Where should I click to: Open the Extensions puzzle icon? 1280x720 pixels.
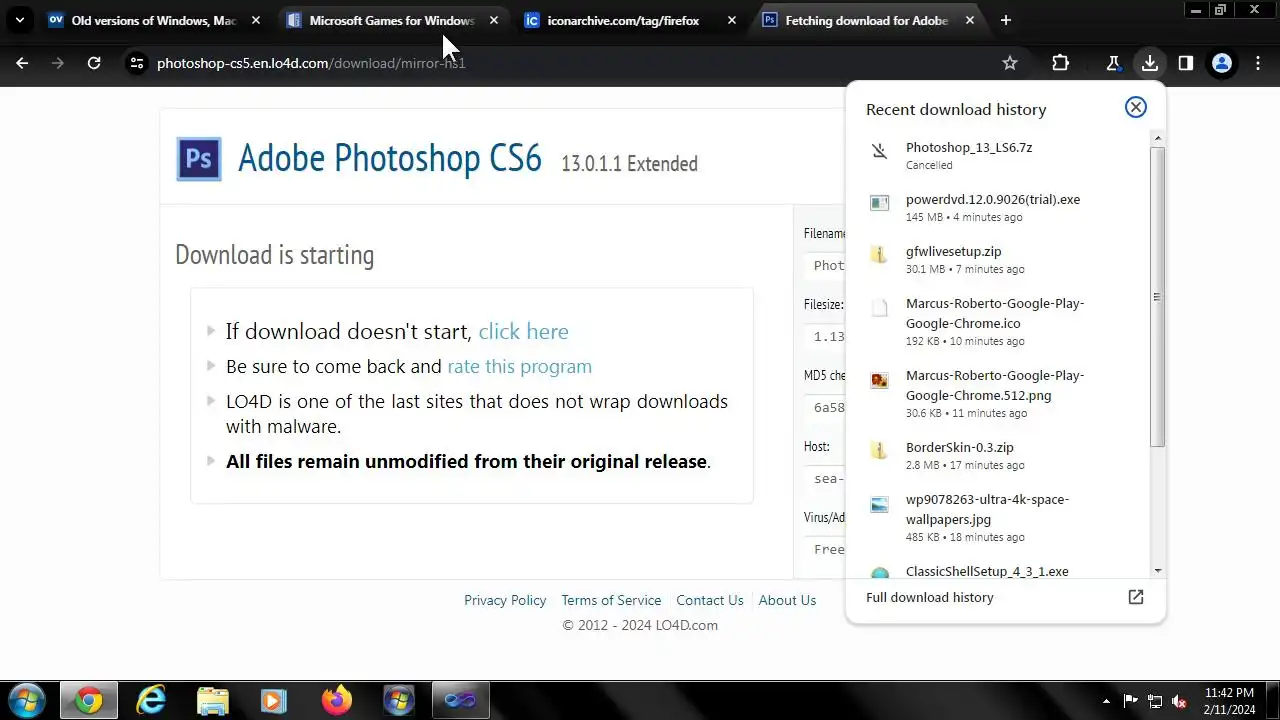pos(1060,63)
